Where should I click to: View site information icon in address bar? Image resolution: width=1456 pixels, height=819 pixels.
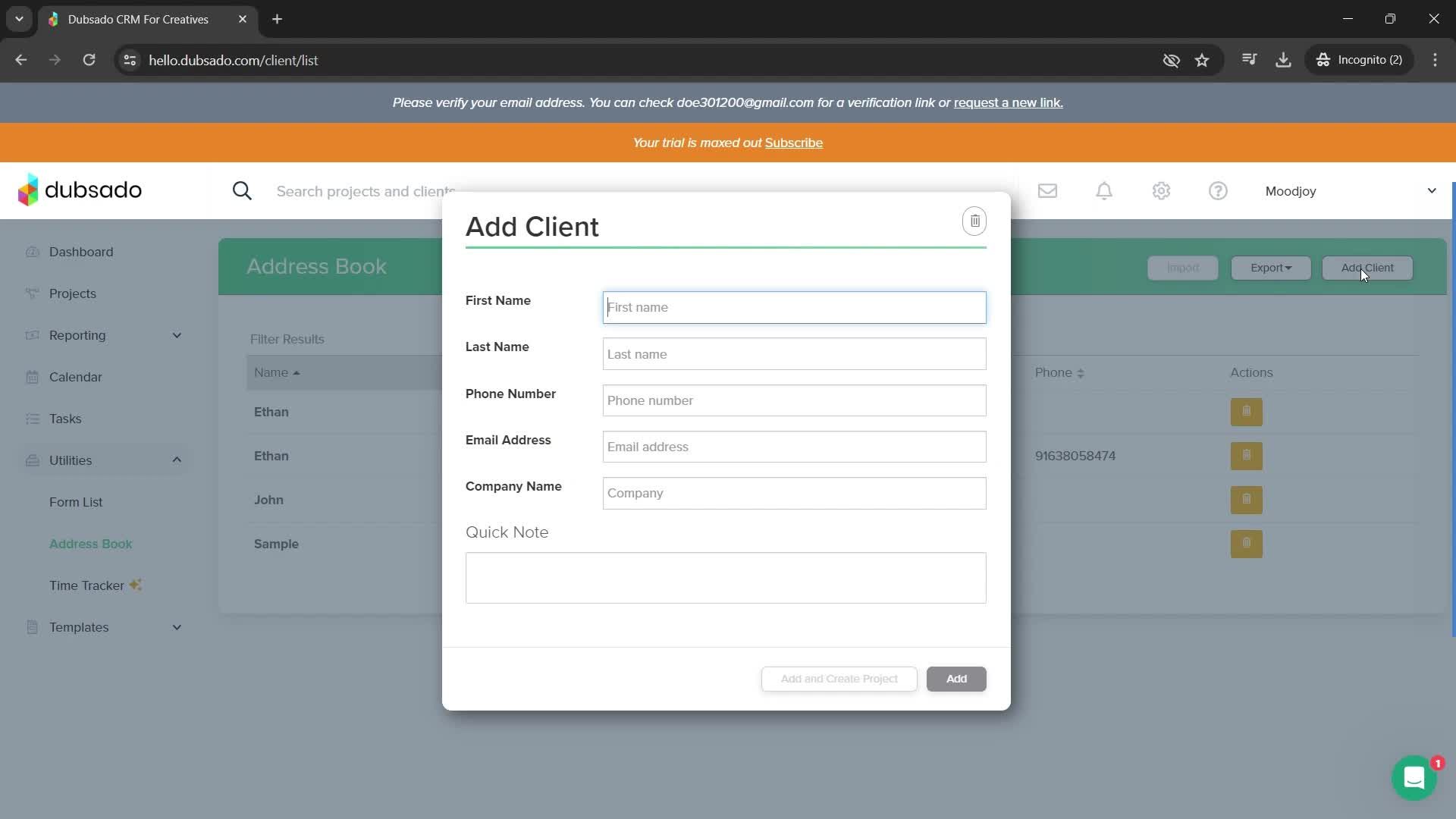coord(130,60)
